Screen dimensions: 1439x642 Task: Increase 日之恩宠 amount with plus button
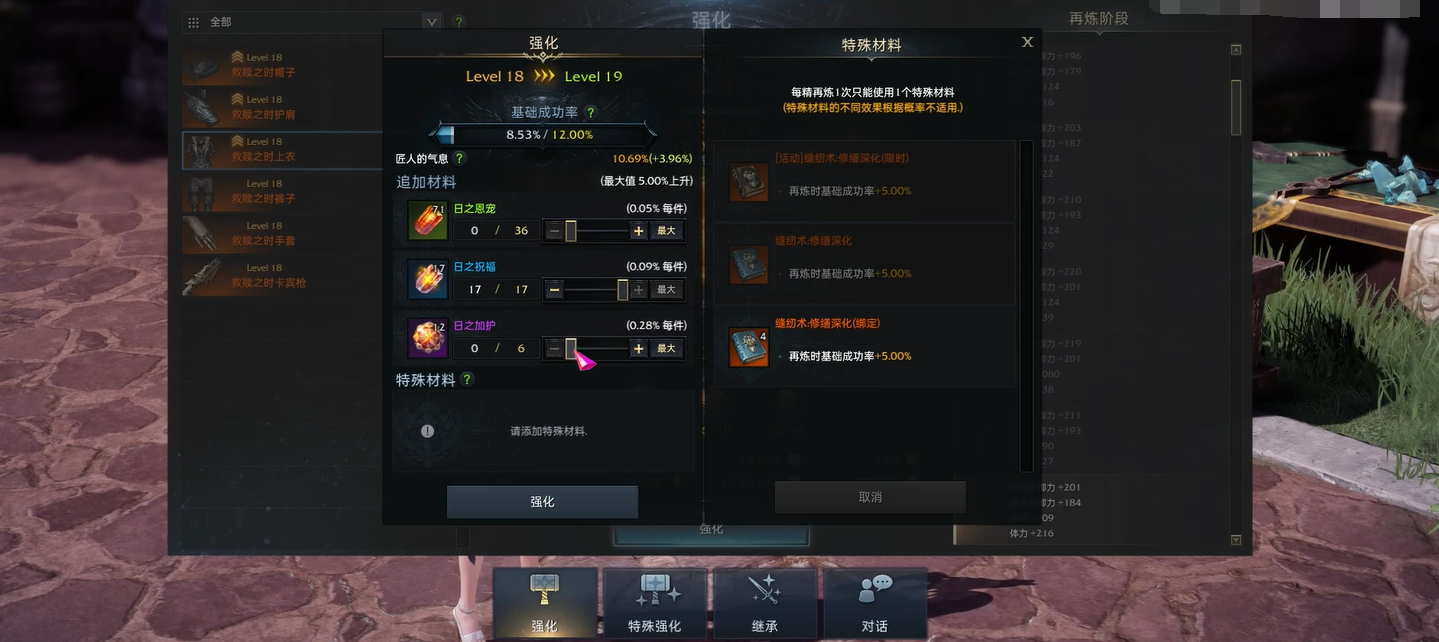coord(638,231)
